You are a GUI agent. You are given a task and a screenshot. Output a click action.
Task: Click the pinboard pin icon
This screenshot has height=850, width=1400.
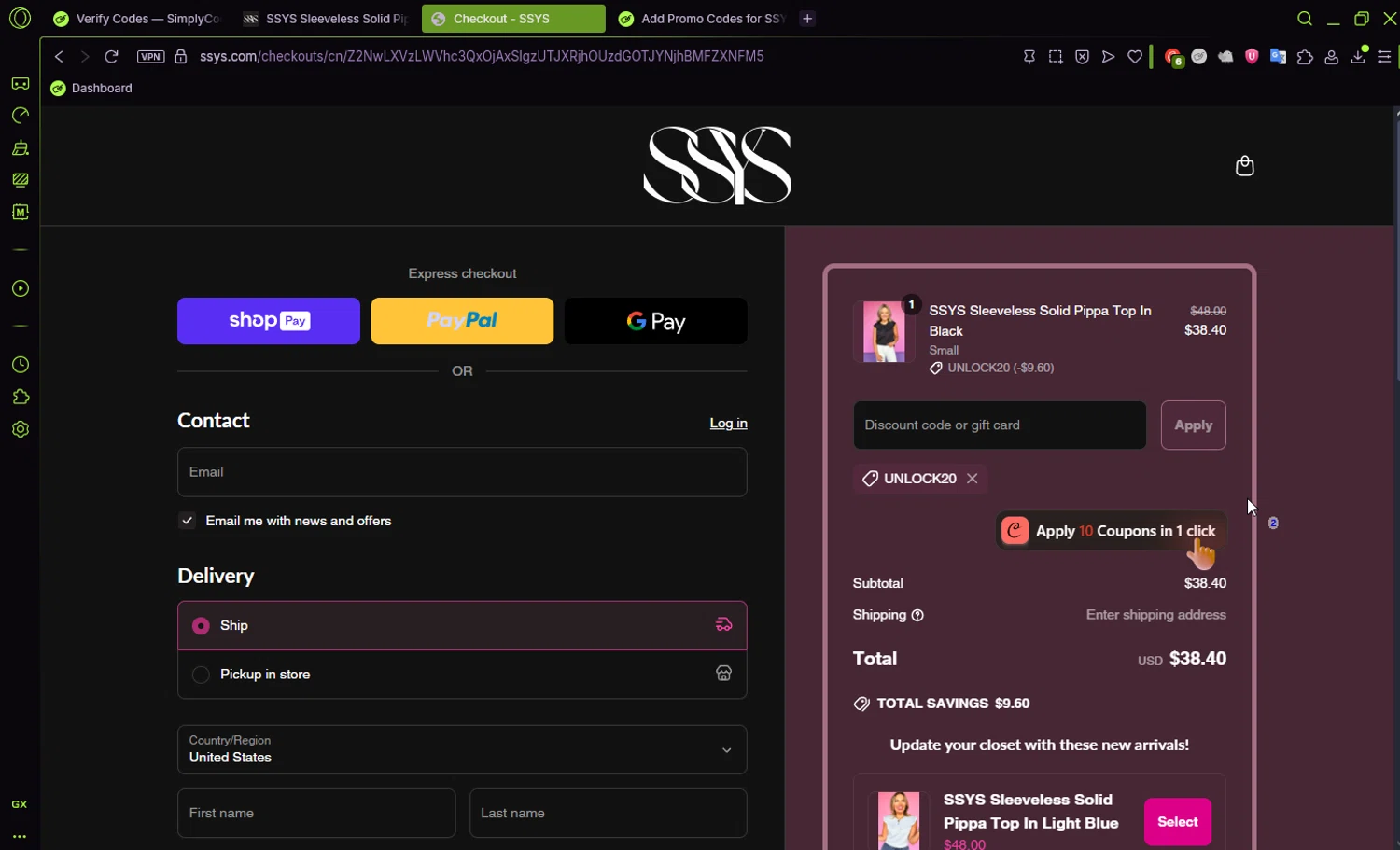1029,57
